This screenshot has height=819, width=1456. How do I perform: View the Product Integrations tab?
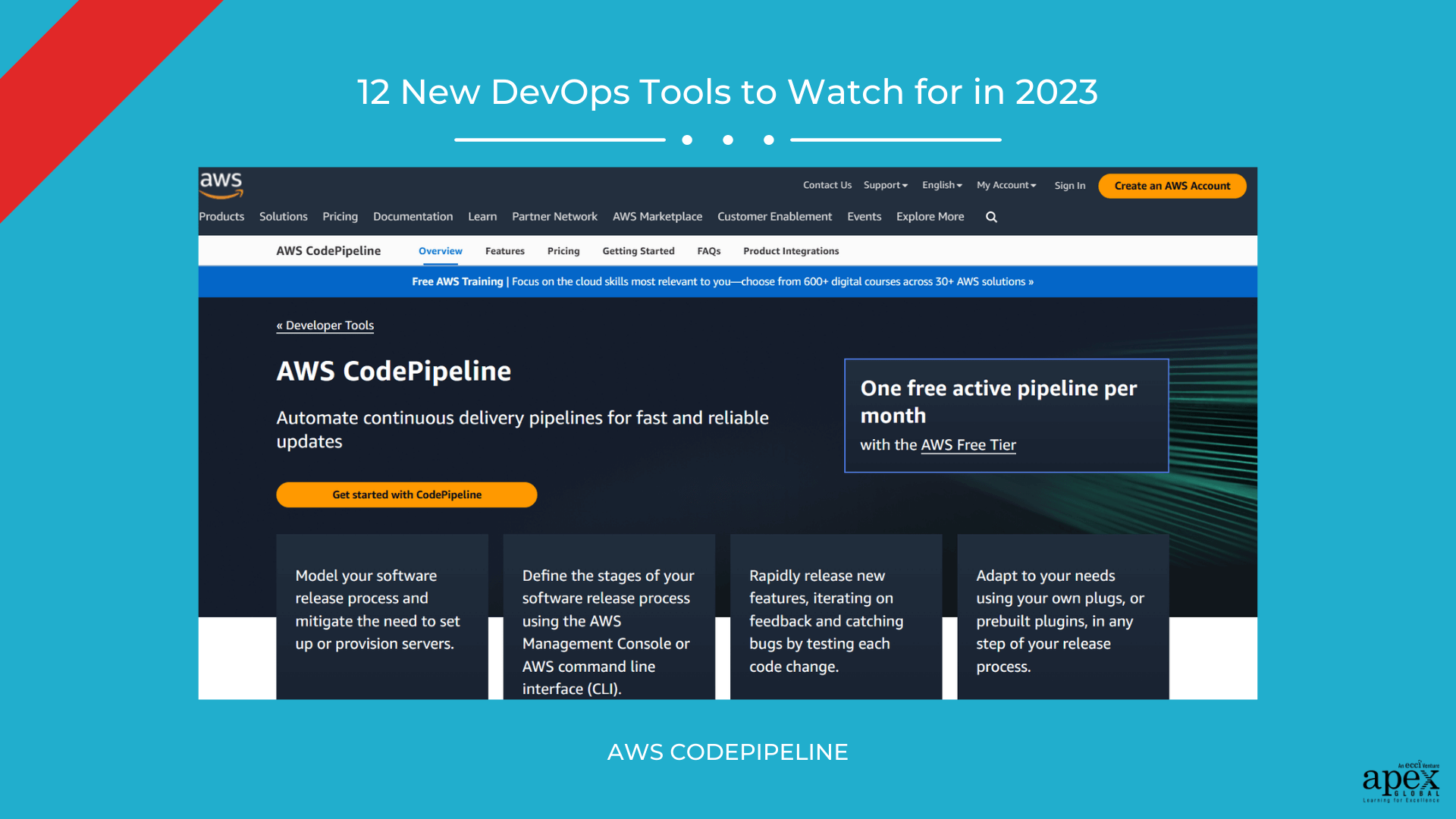pyautogui.click(x=790, y=250)
